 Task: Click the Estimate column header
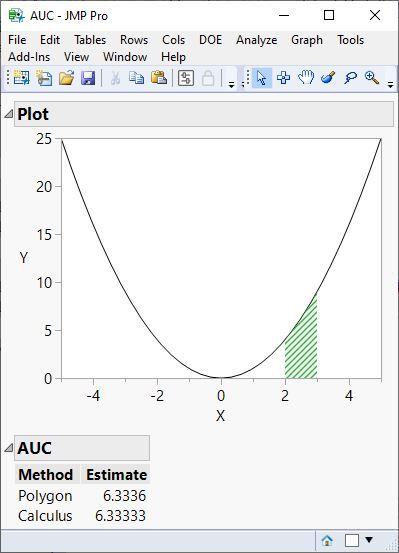click(116, 474)
